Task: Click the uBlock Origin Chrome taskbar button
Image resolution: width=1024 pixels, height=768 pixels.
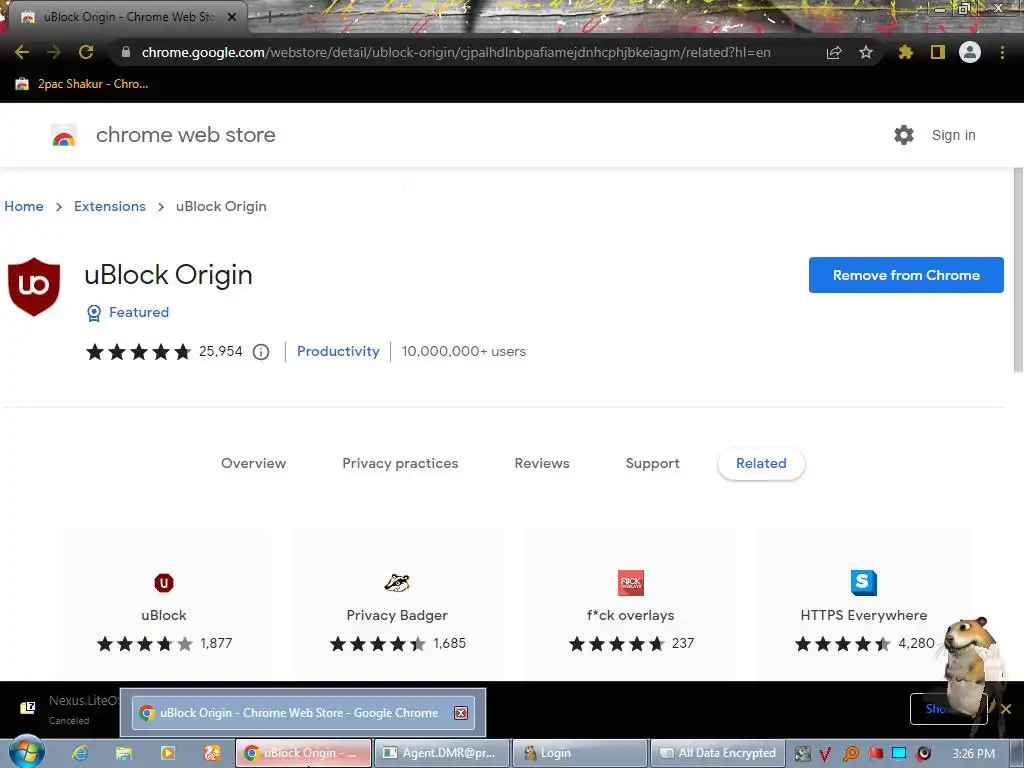Action: click(302, 753)
